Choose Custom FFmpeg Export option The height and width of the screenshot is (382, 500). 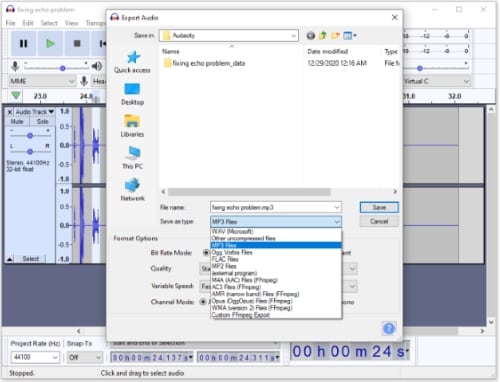tap(276, 315)
